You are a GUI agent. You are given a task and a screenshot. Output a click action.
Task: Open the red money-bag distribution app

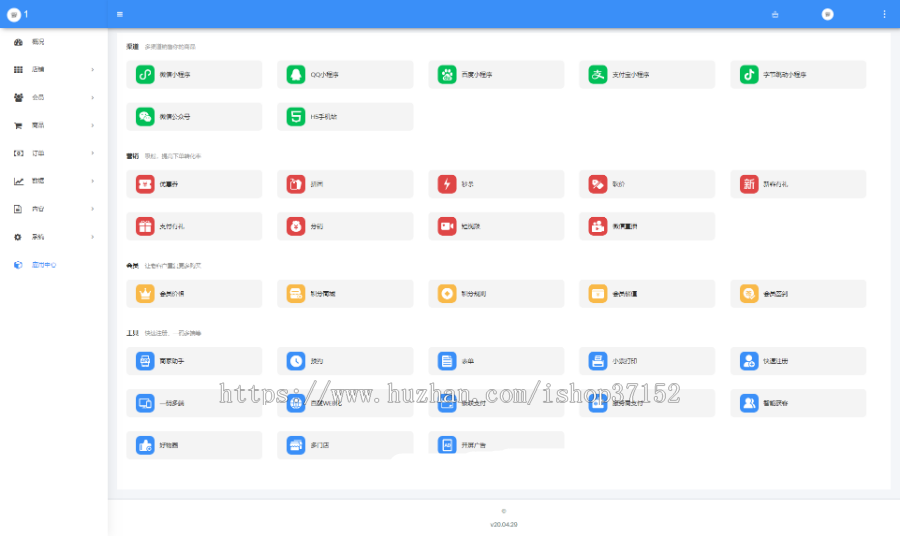coord(345,226)
